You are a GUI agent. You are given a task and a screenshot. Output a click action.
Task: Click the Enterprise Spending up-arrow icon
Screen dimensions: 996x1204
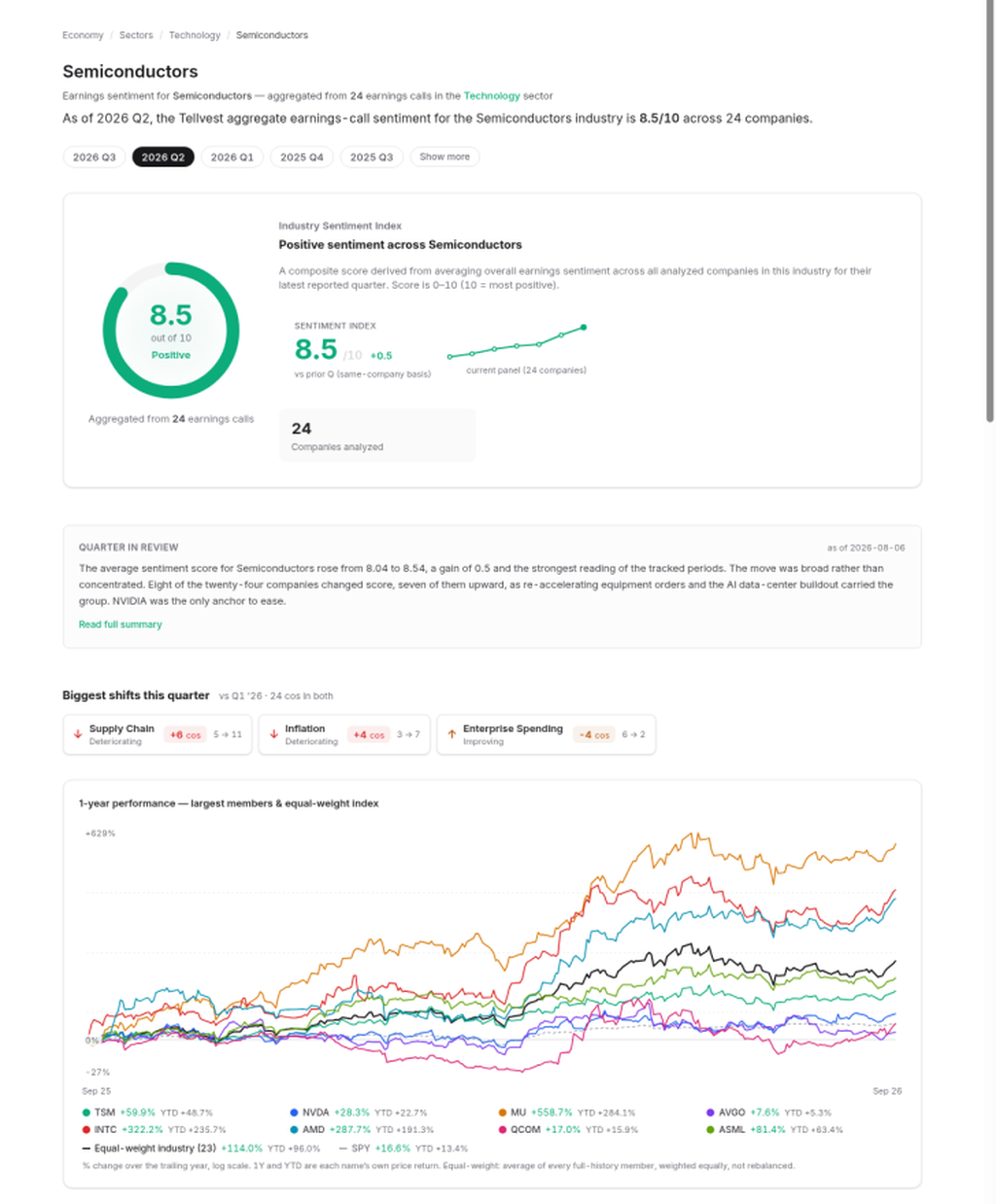pyautogui.click(x=452, y=734)
